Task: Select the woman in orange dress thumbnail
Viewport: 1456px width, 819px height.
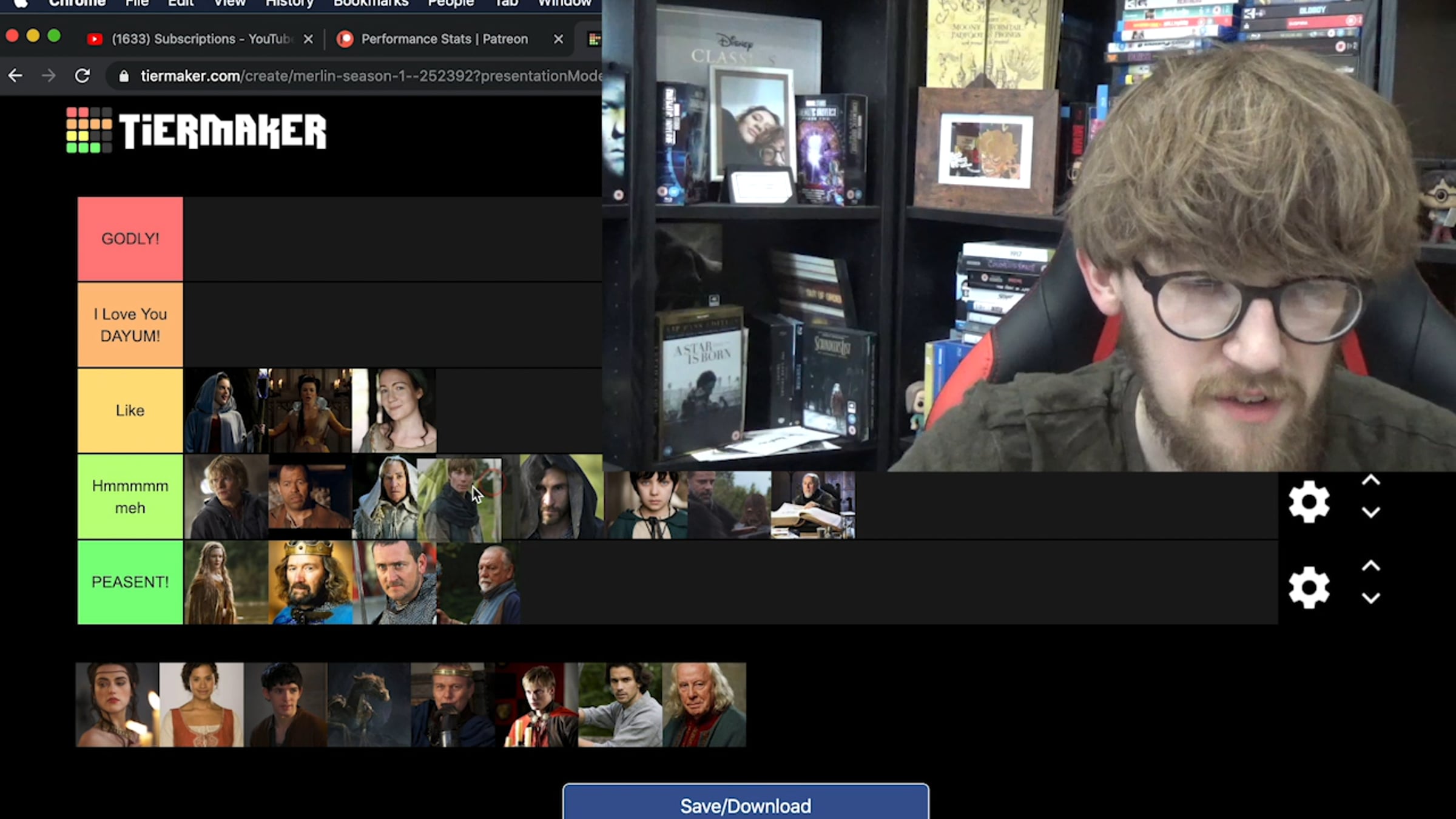Action: point(201,705)
